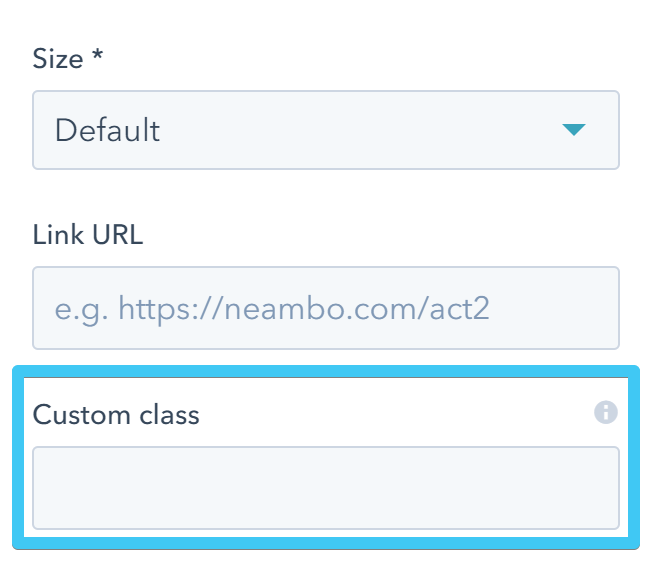Click the 'Link URL' field label

tap(88, 235)
